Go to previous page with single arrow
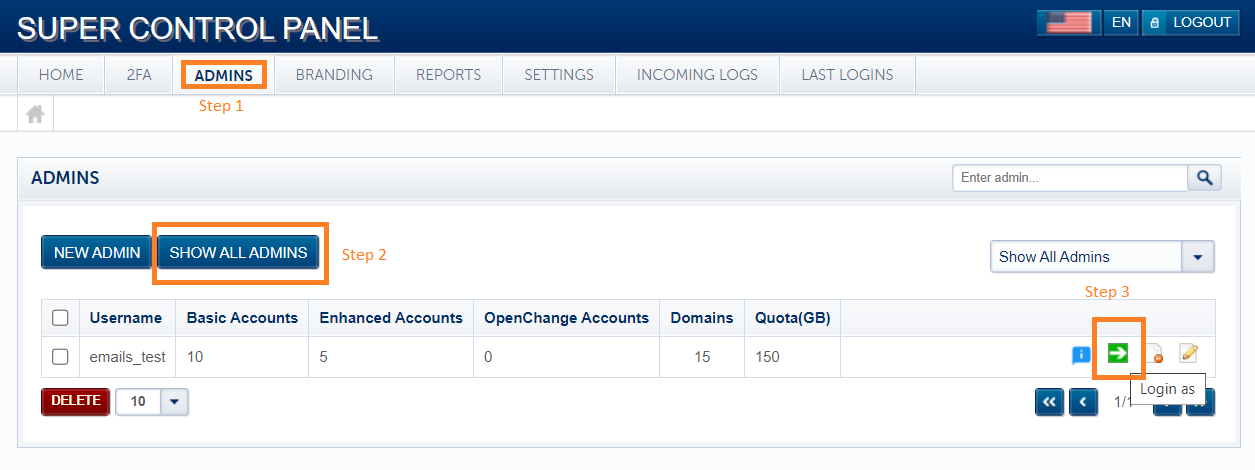The height and width of the screenshot is (470, 1255). 1083,401
